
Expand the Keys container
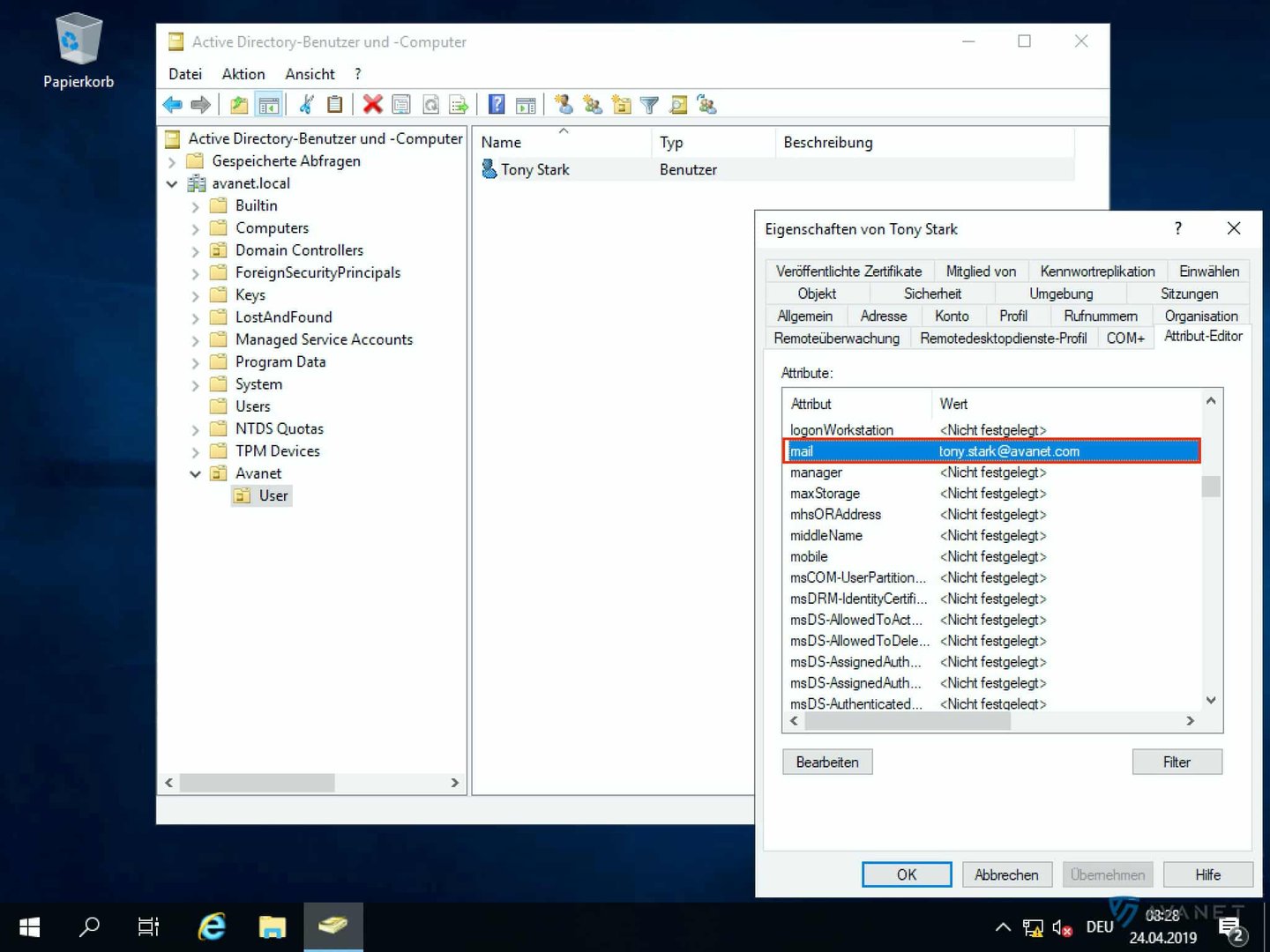point(195,296)
